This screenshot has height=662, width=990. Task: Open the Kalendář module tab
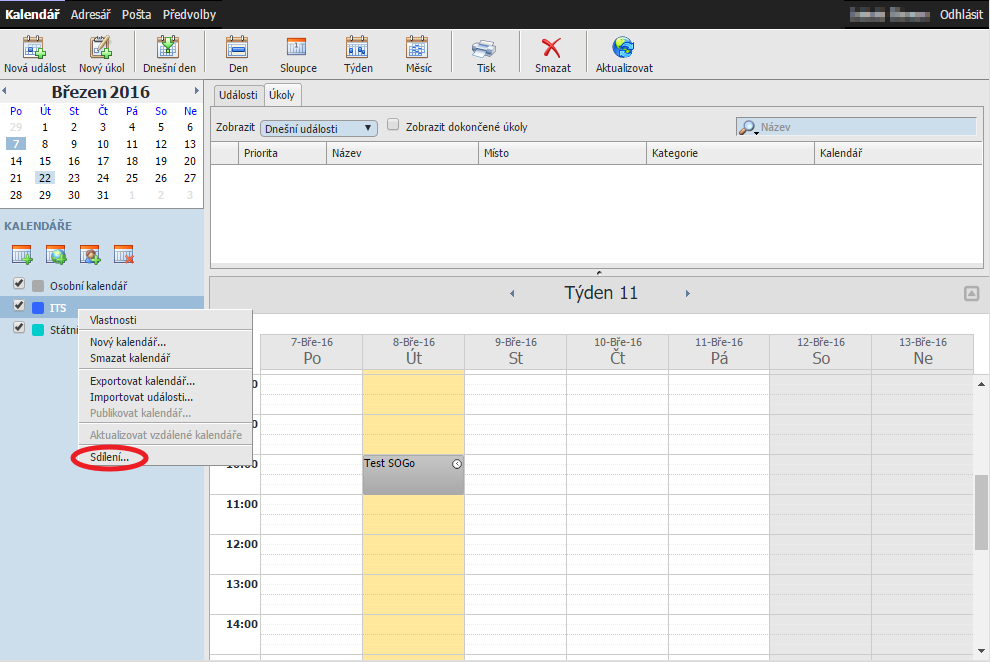click(32, 14)
